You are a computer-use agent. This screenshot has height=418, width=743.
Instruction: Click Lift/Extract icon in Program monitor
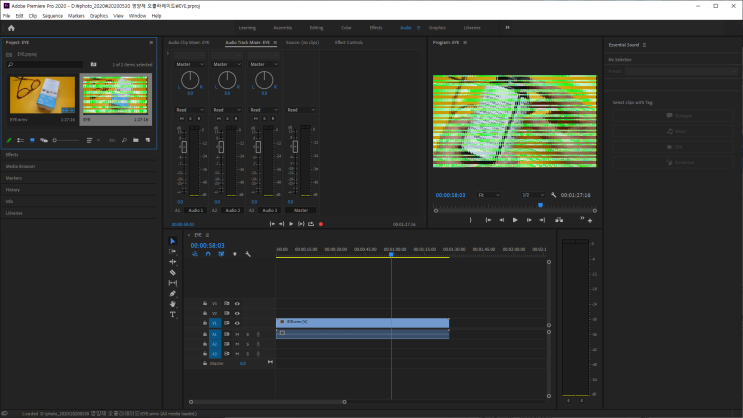tap(559, 220)
